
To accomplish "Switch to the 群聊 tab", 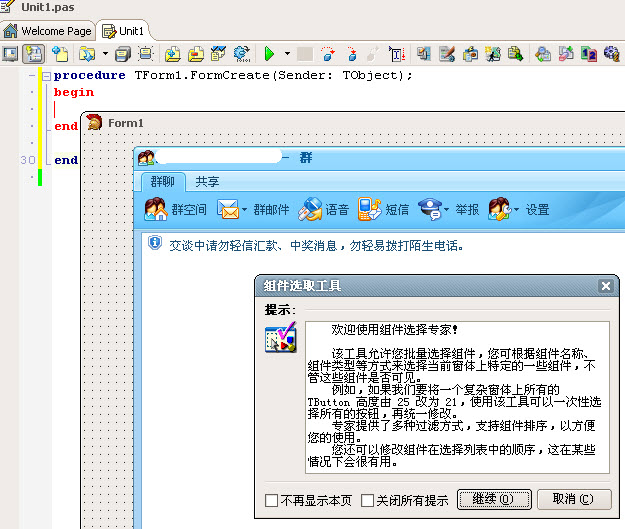I will click(x=162, y=181).
